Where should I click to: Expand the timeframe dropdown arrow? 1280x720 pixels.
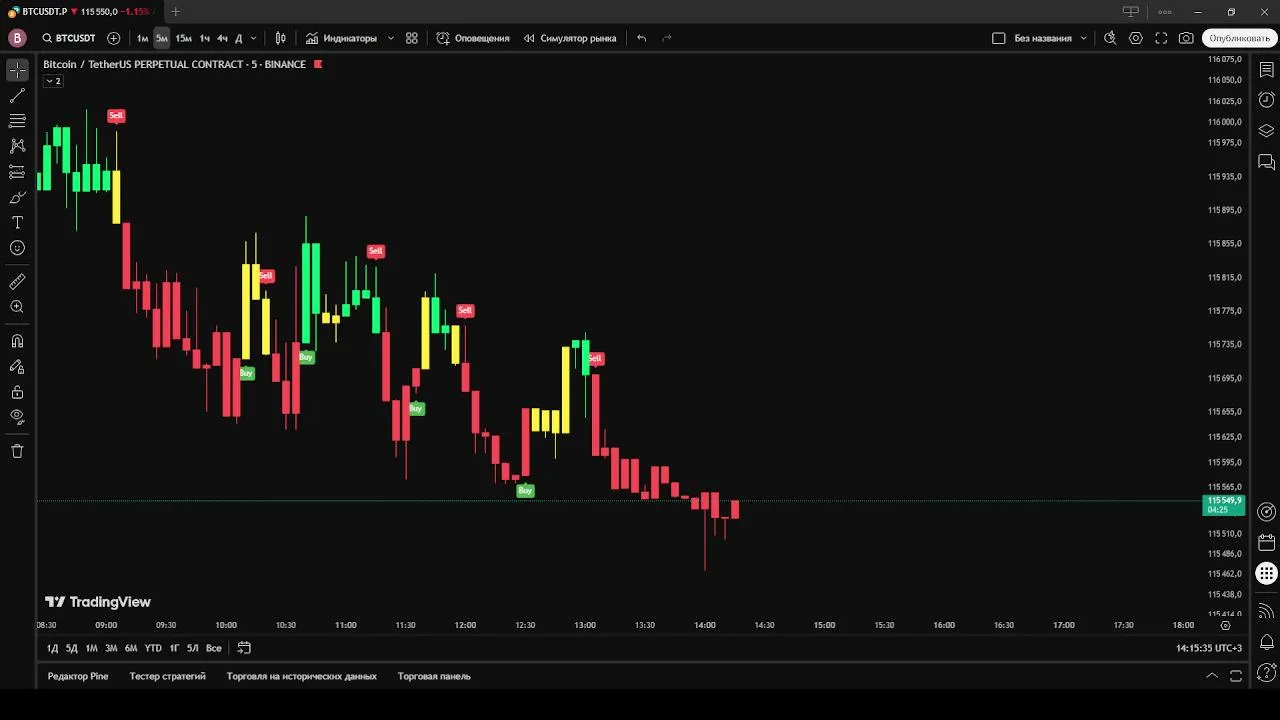click(253, 38)
